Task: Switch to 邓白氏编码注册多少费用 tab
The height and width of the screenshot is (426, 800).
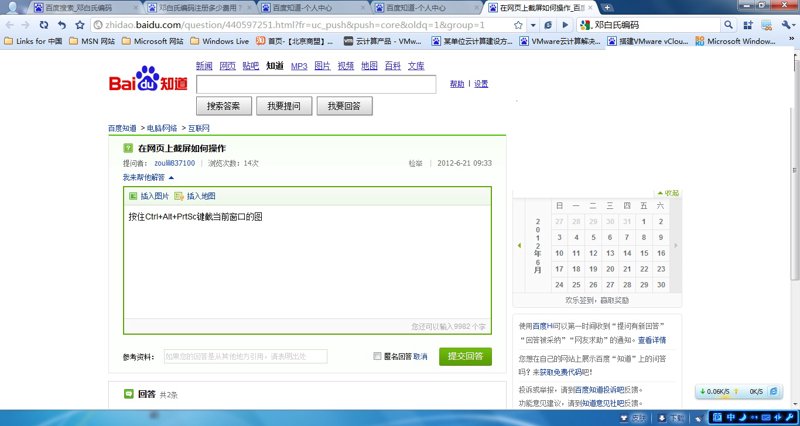Action: (200, 8)
